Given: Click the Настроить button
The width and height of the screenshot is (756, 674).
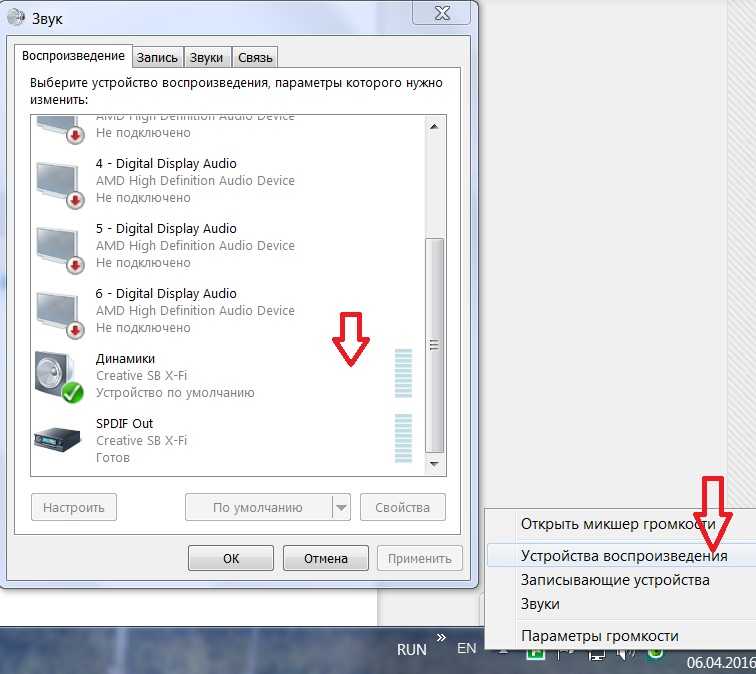Looking at the screenshot, I should pyautogui.click(x=74, y=507).
